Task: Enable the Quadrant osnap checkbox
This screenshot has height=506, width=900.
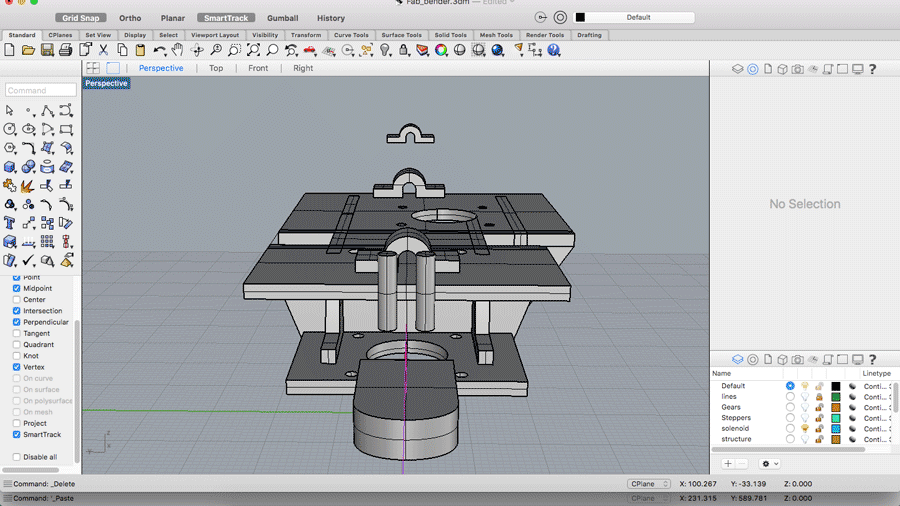Action: click(17, 345)
